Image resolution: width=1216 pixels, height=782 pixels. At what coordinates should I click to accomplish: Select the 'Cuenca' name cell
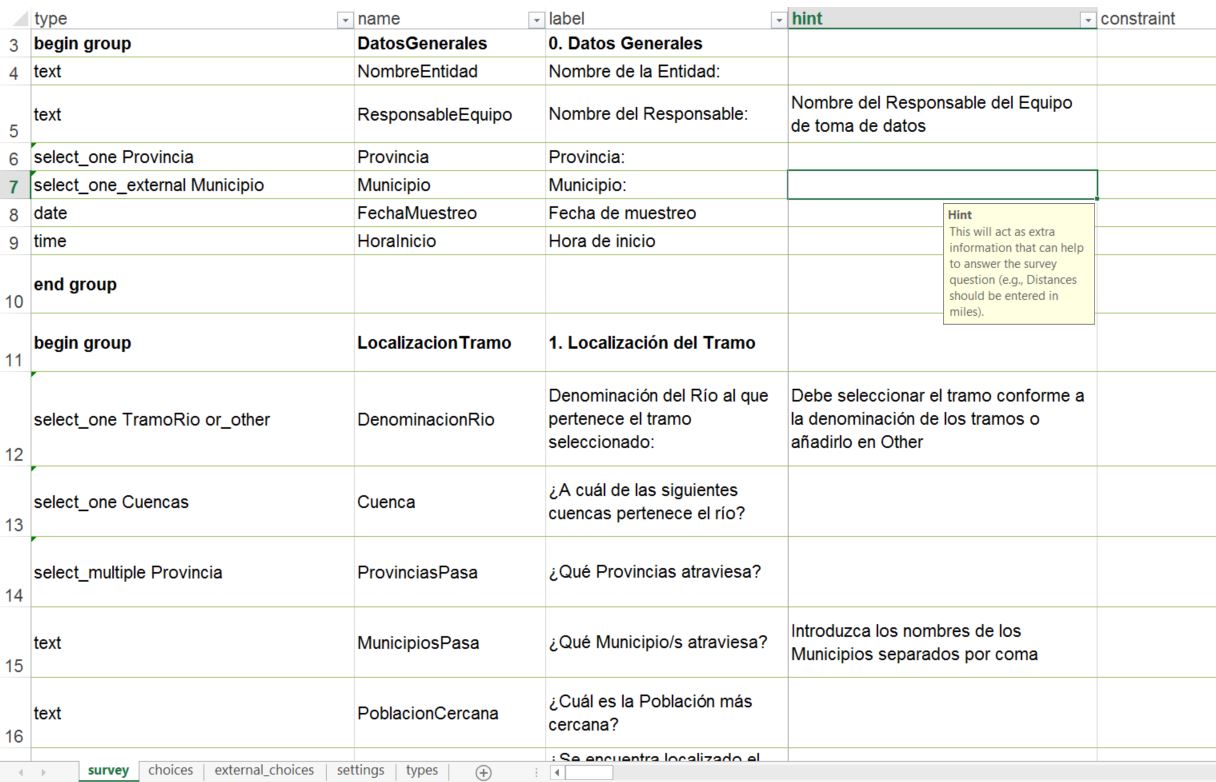coord(450,502)
